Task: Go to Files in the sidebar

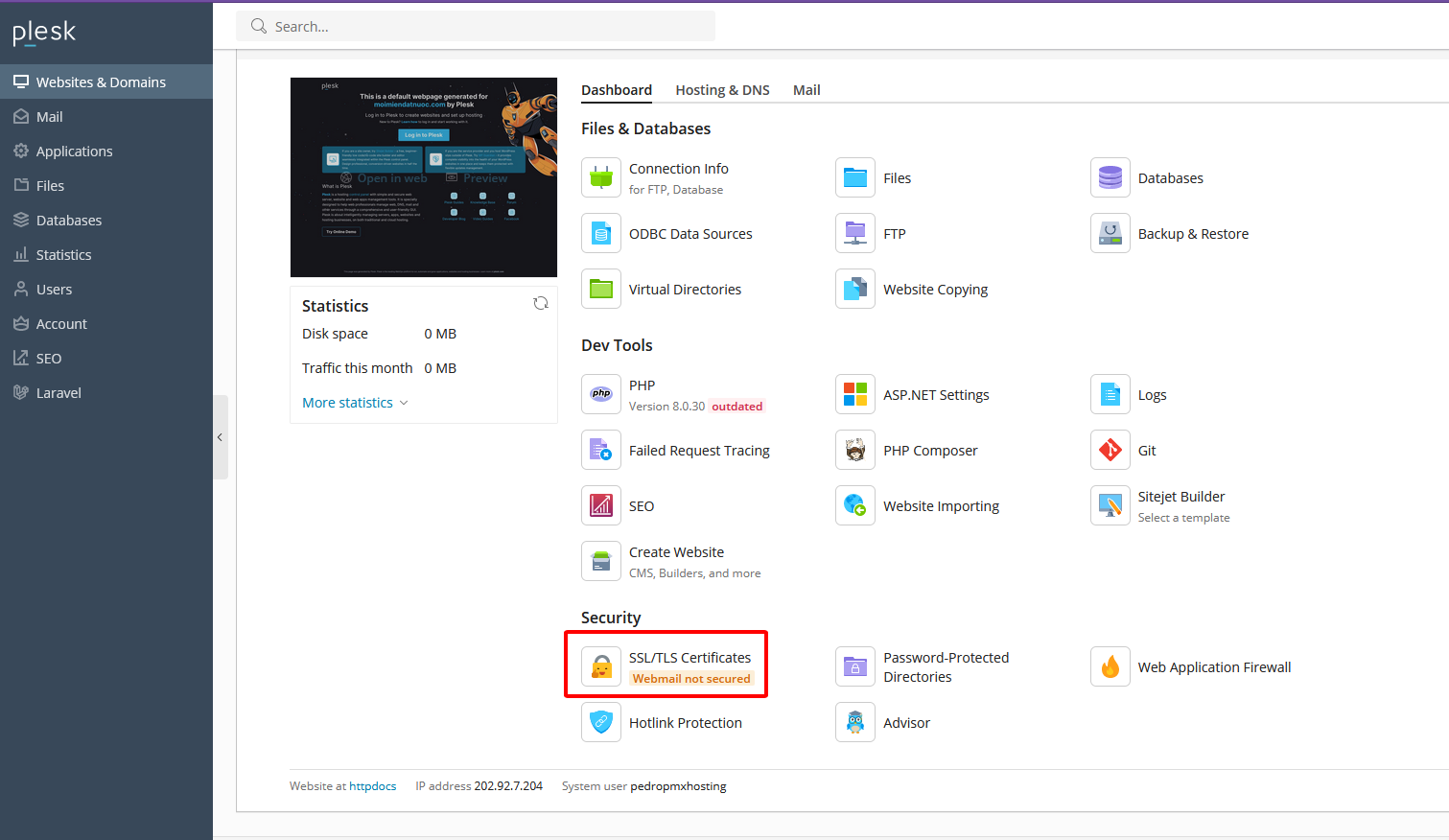Action: coord(106,185)
